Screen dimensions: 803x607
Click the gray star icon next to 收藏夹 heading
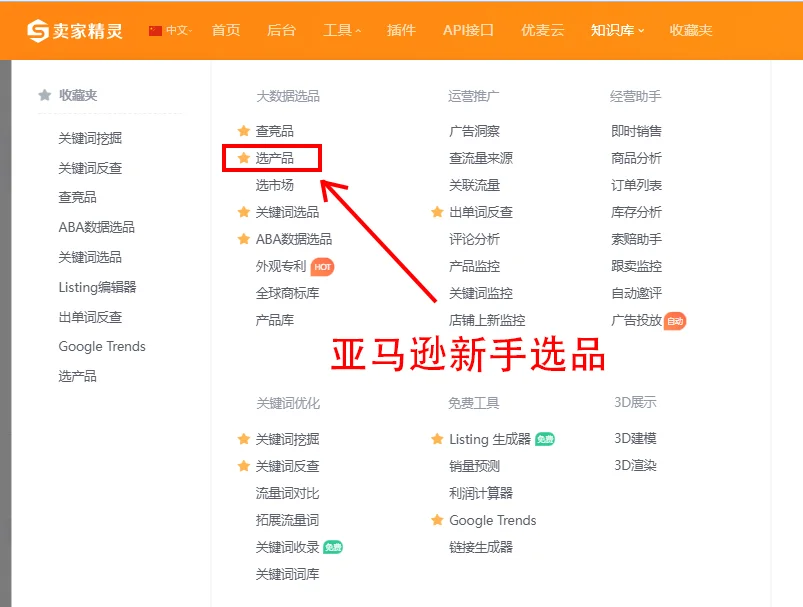[45, 95]
